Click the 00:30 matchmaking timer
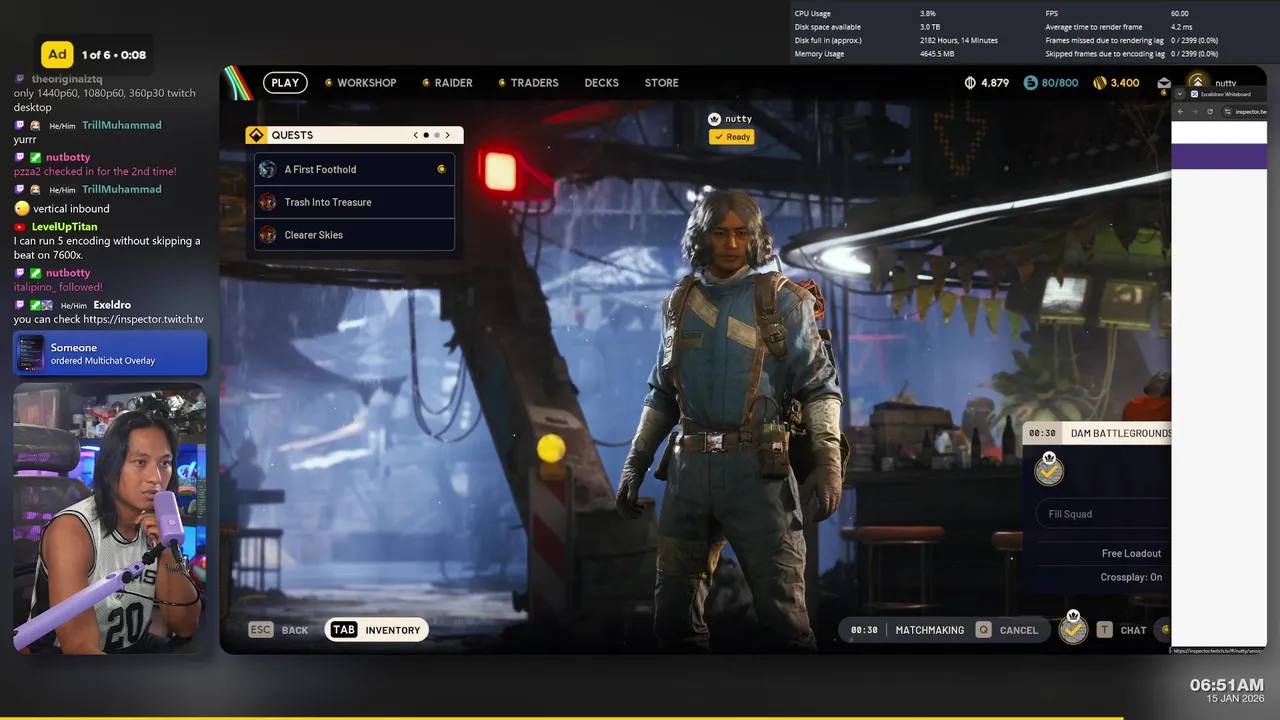The width and height of the screenshot is (1280, 720). pyautogui.click(x=864, y=630)
